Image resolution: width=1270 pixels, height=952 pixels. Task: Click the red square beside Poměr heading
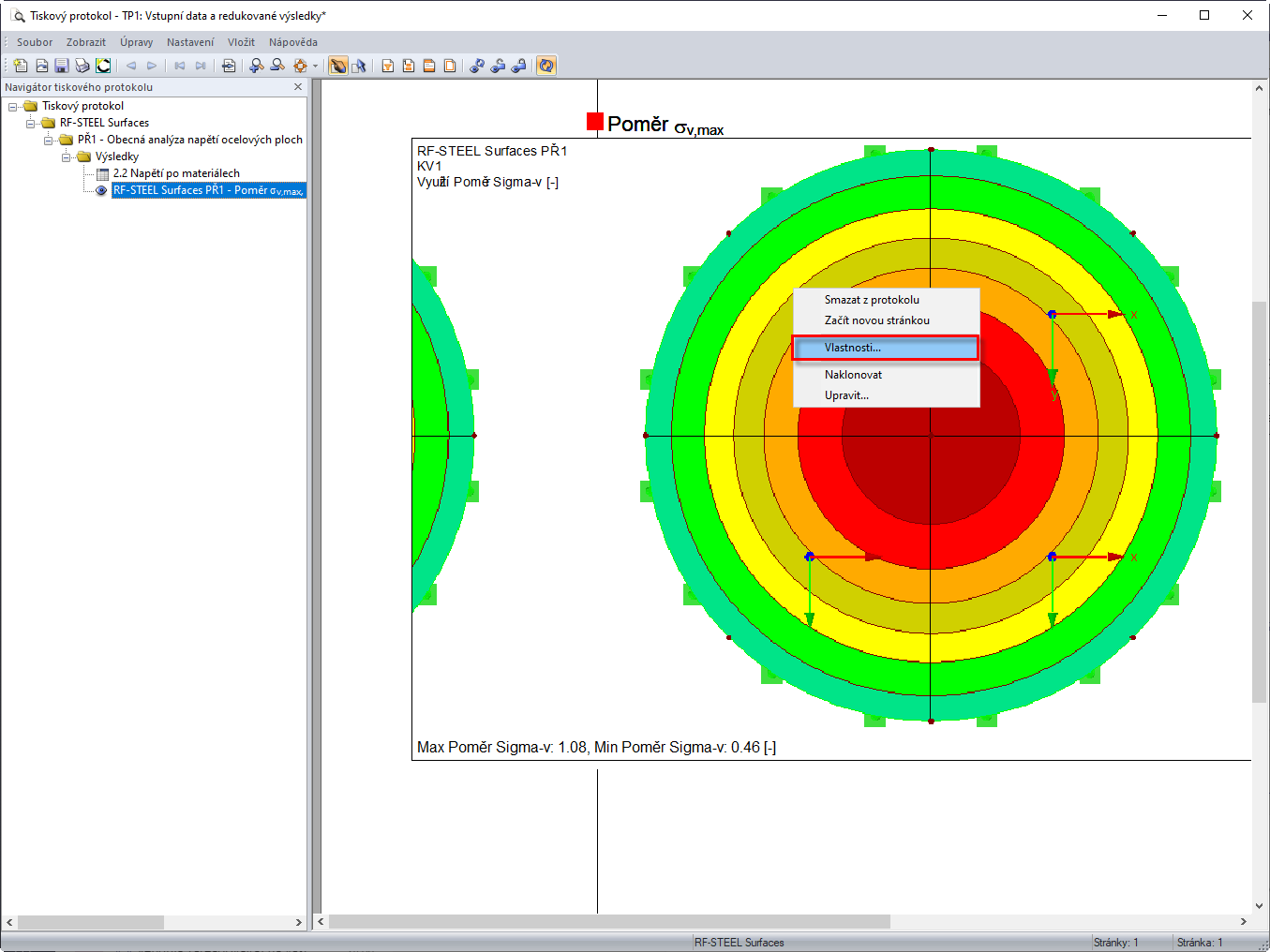594,121
